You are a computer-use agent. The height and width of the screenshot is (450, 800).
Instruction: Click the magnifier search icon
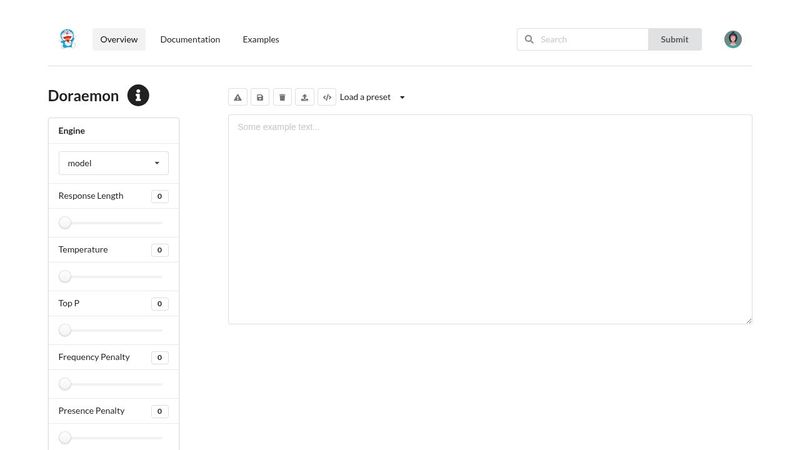pyautogui.click(x=529, y=39)
